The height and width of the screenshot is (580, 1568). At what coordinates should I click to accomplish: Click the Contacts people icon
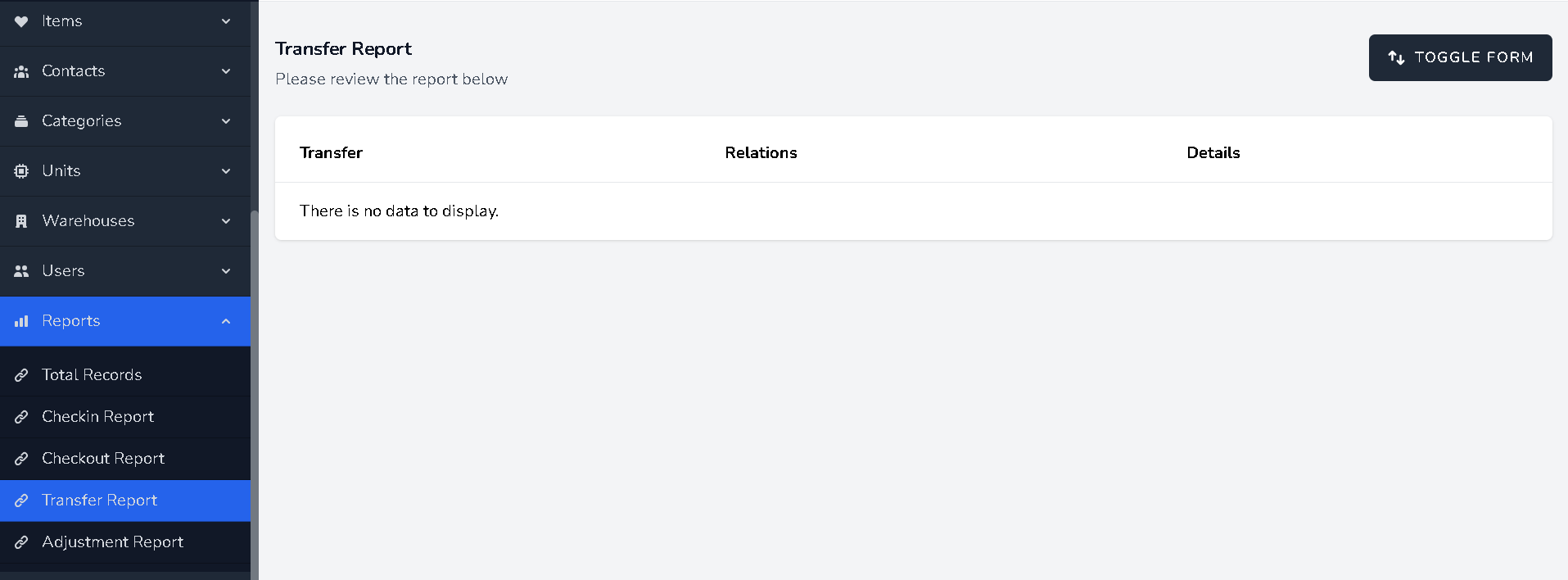20,71
